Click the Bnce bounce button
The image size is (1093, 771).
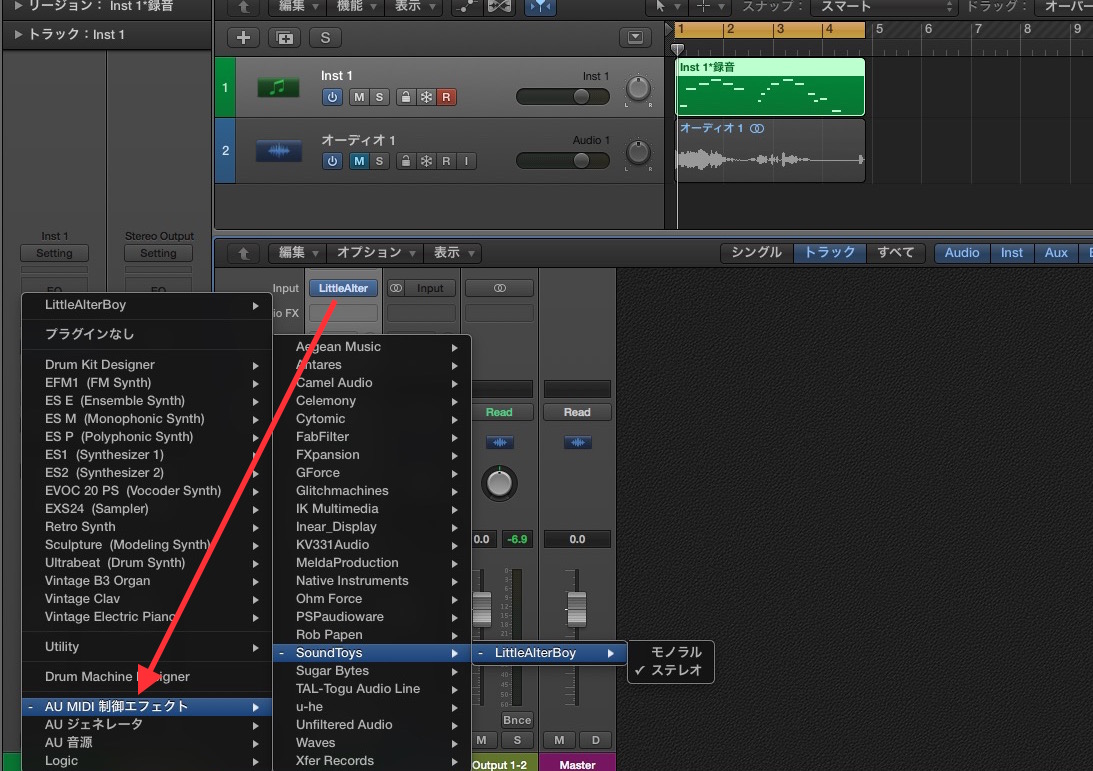click(517, 720)
